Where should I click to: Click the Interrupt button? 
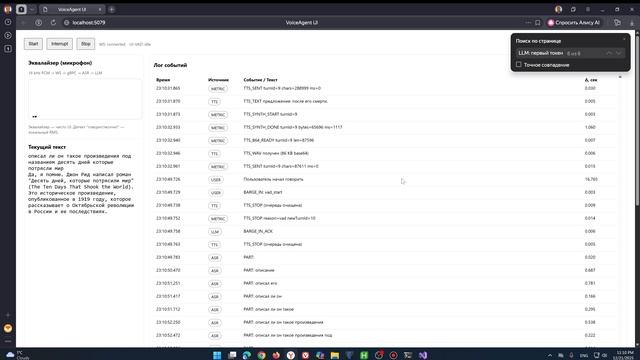click(x=59, y=44)
